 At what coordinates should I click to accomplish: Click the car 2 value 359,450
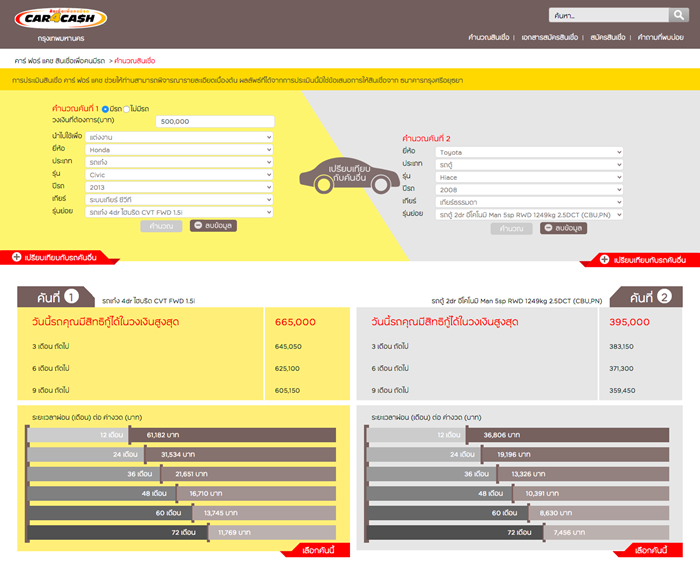coord(622,391)
